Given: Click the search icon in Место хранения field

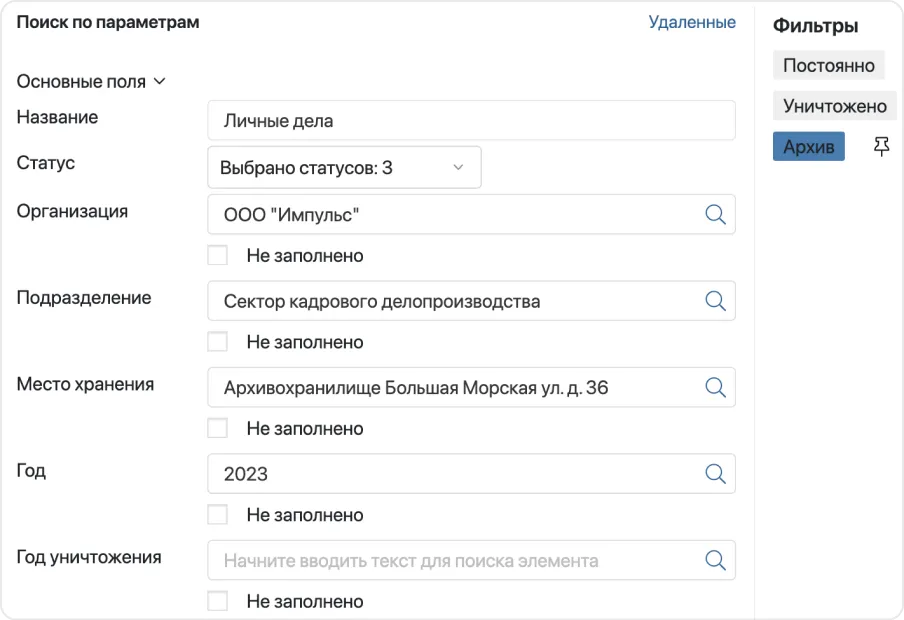Looking at the screenshot, I should [x=715, y=387].
